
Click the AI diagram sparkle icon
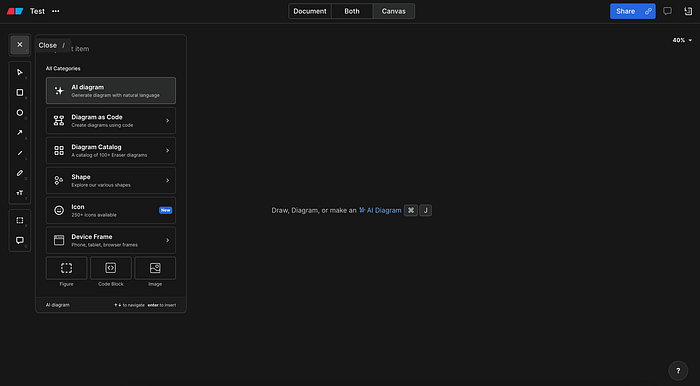(59, 91)
